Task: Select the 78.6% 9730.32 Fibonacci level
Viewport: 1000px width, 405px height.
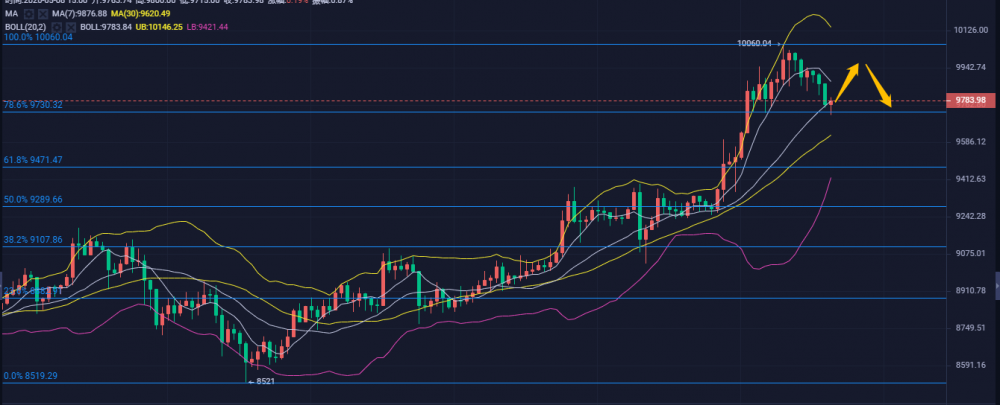Action: [34, 105]
